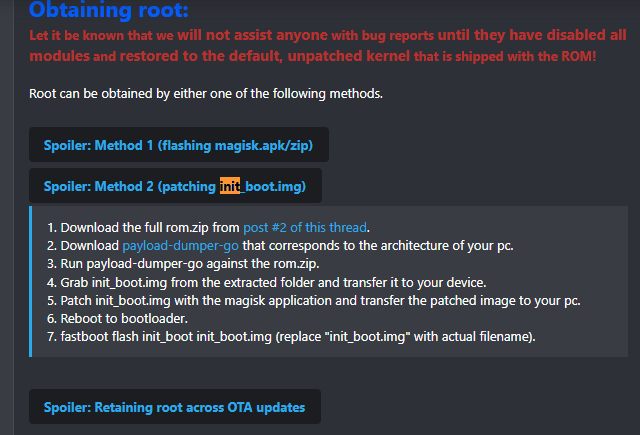Click step 7 fastboot flash command line
The image size is (640, 435).
pyautogui.click(x=291, y=337)
